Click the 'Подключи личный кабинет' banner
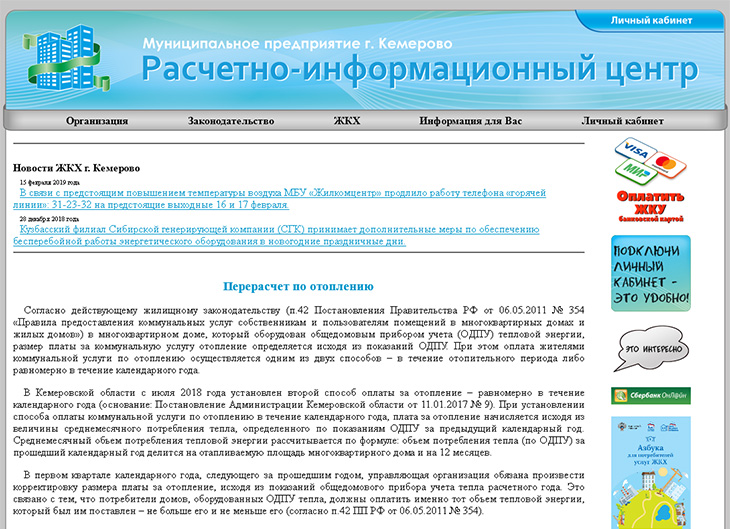Image resolution: width=730 pixels, height=529 pixels. 651,273
